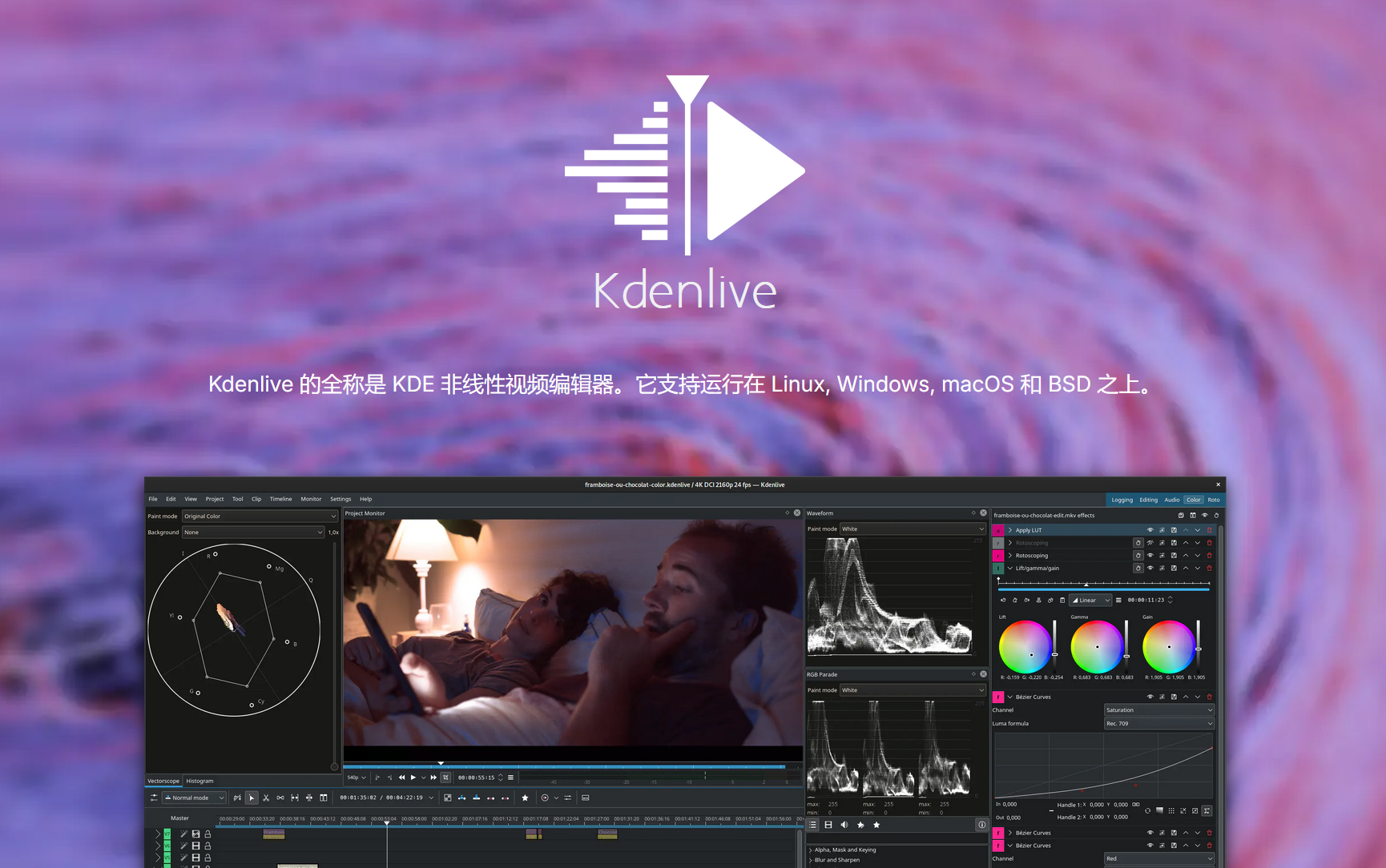1386x868 pixels.
Task: Switch to the Editing workspace layout
Action: tap(1149, 499)
